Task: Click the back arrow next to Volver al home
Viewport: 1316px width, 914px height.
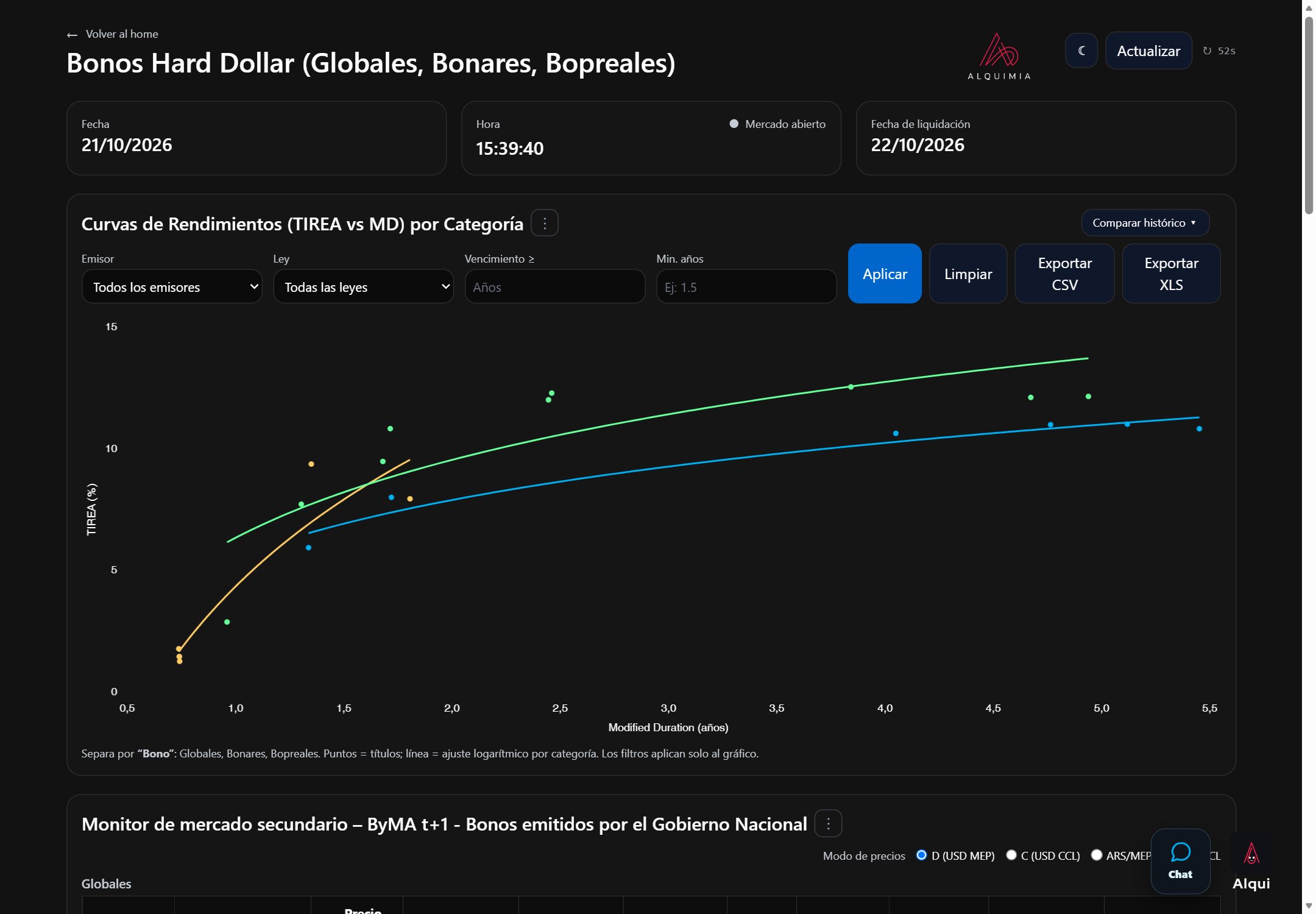Action: click(x=72, y=35)
